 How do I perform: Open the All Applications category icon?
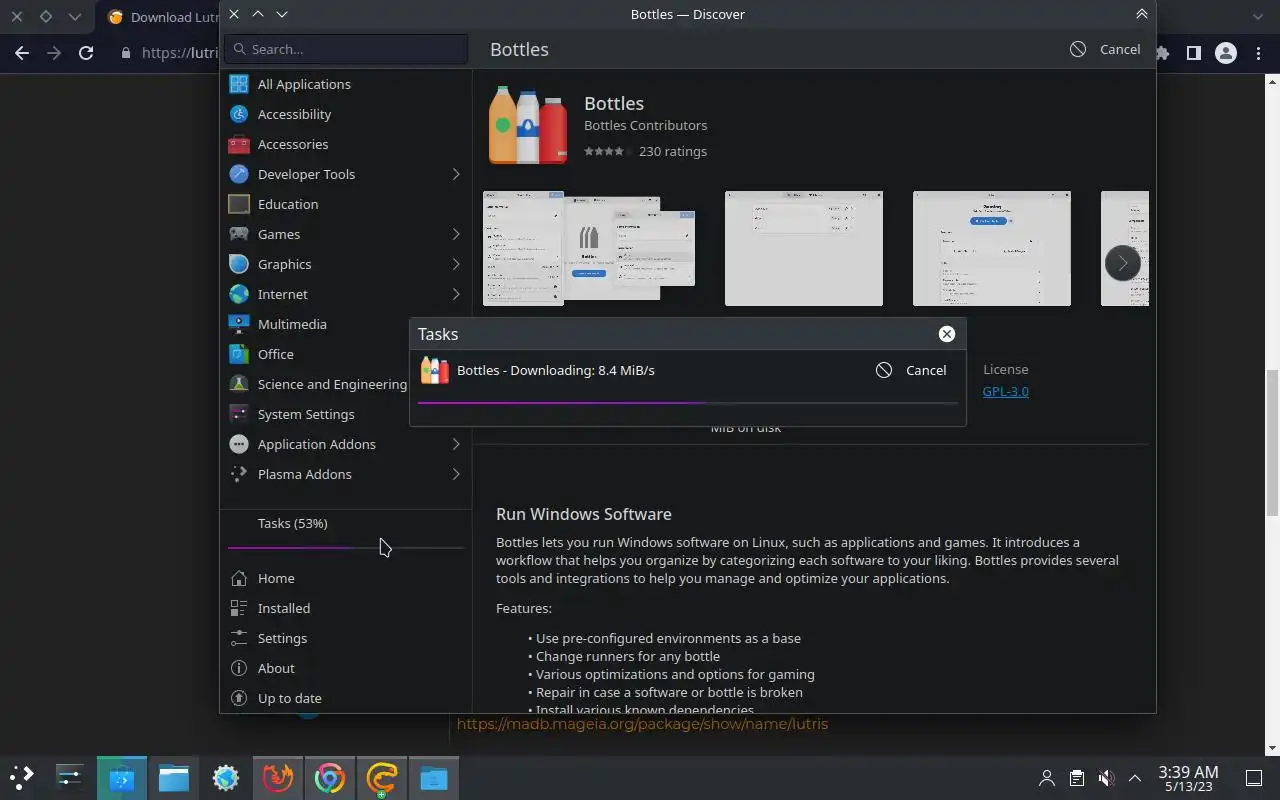coord(238,84)
